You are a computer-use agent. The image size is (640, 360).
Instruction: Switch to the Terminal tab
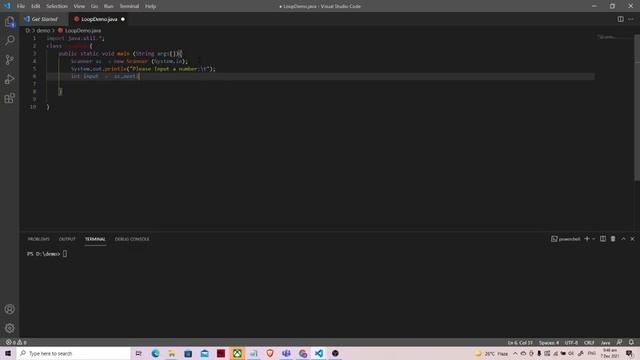click(95, 239)
